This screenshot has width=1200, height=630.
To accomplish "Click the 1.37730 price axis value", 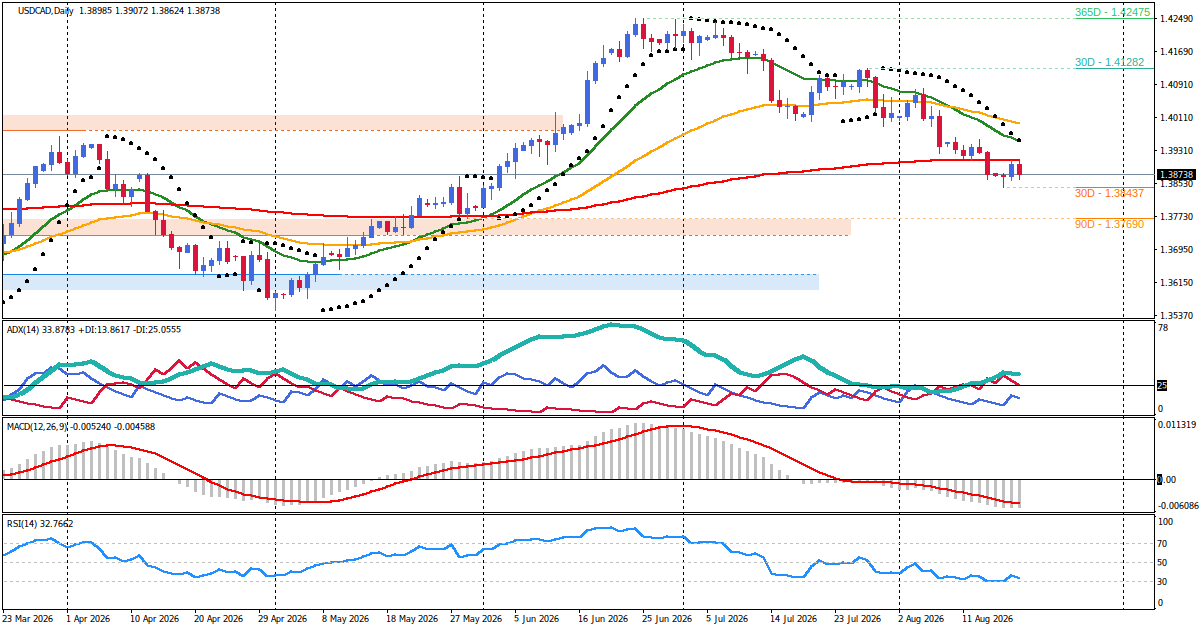I will coord(1177,216).
